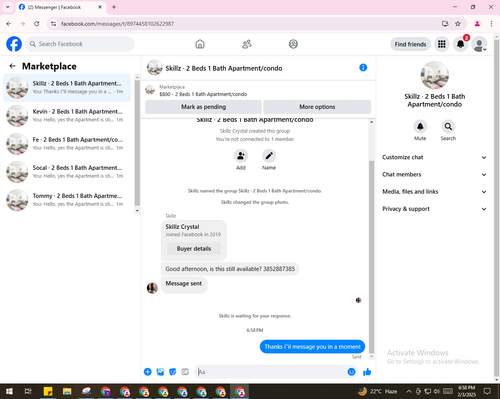Choose a sticker icon in composer

point(172,372)
